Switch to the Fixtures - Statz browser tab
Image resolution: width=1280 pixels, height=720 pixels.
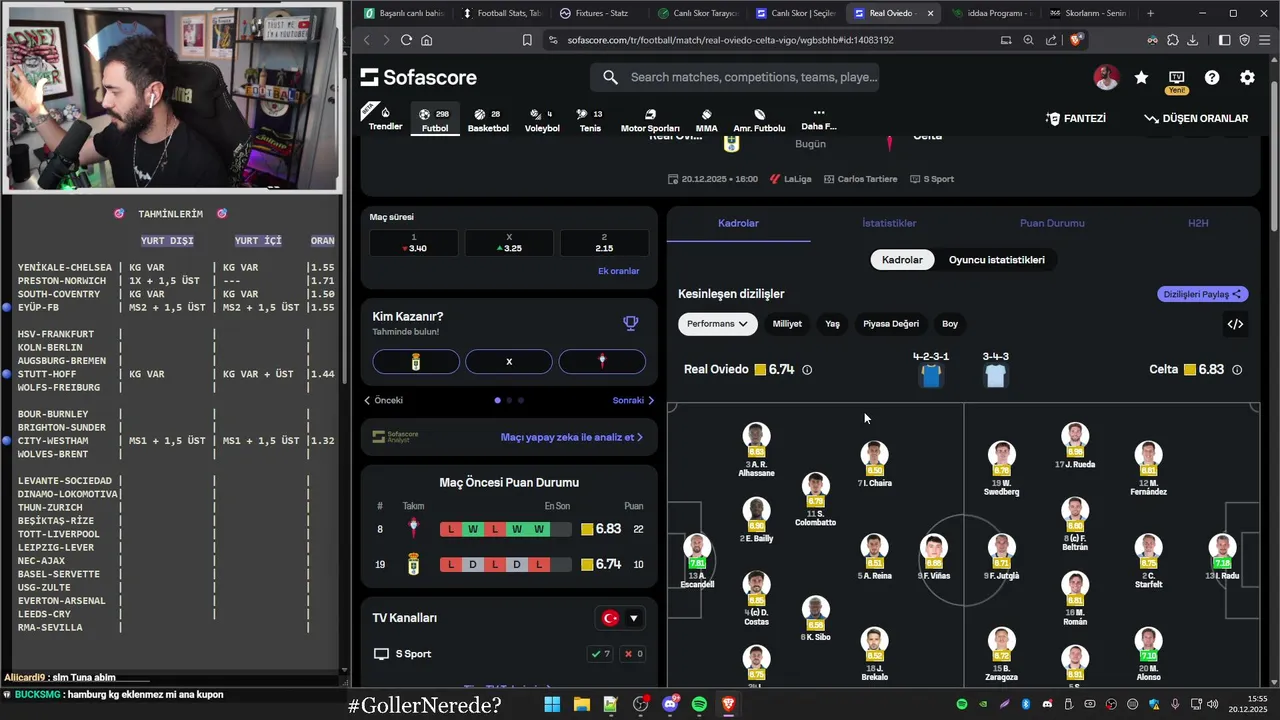point(601,13)
